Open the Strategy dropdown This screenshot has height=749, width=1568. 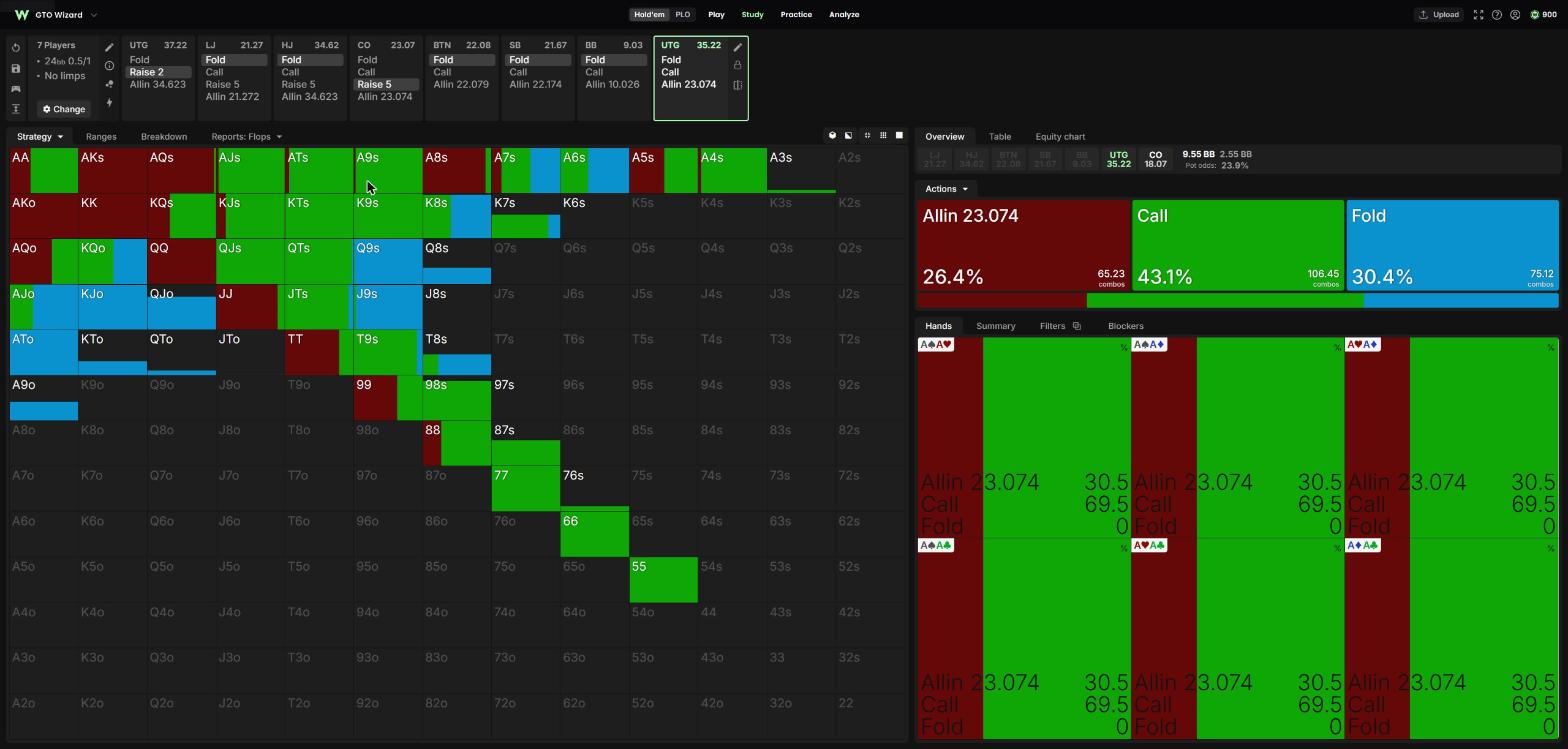(x=40, y=136)
